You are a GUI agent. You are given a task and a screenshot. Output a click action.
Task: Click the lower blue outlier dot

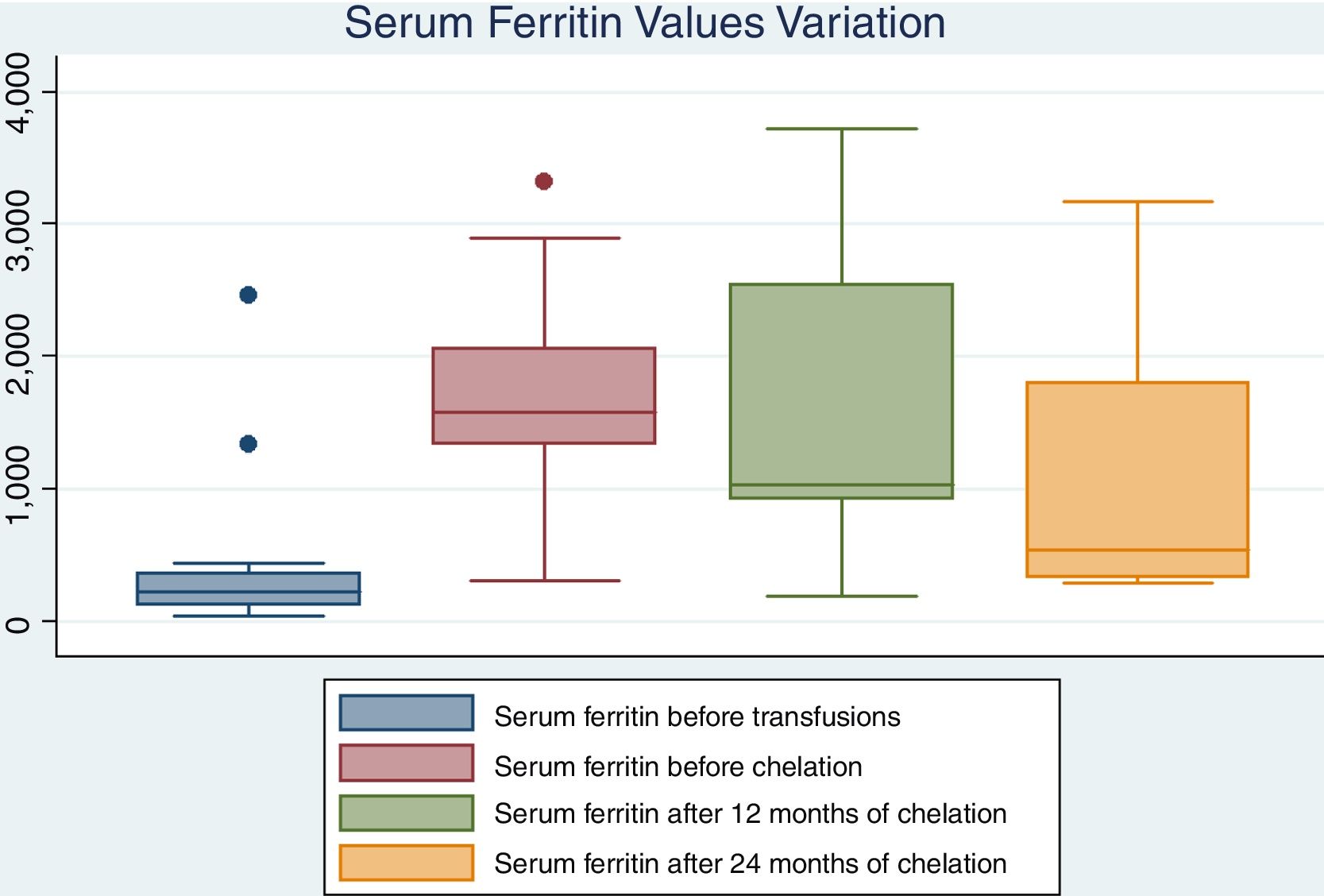tap(248, 443)
